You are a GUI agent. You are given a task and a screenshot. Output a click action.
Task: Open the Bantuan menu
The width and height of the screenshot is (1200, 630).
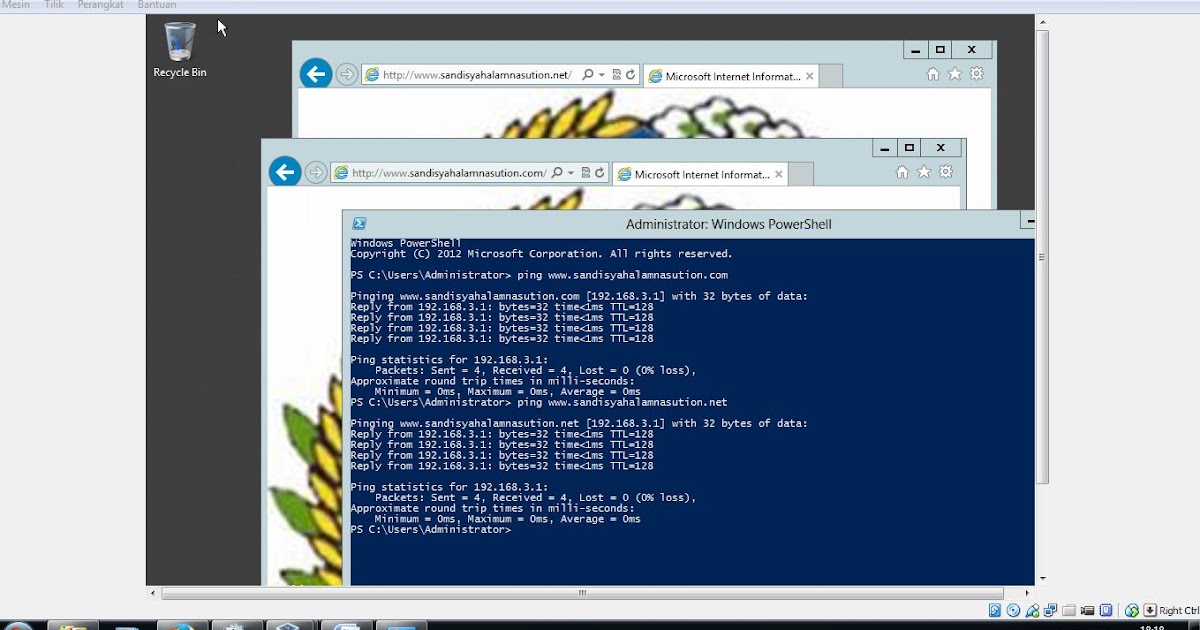(157, 5)
